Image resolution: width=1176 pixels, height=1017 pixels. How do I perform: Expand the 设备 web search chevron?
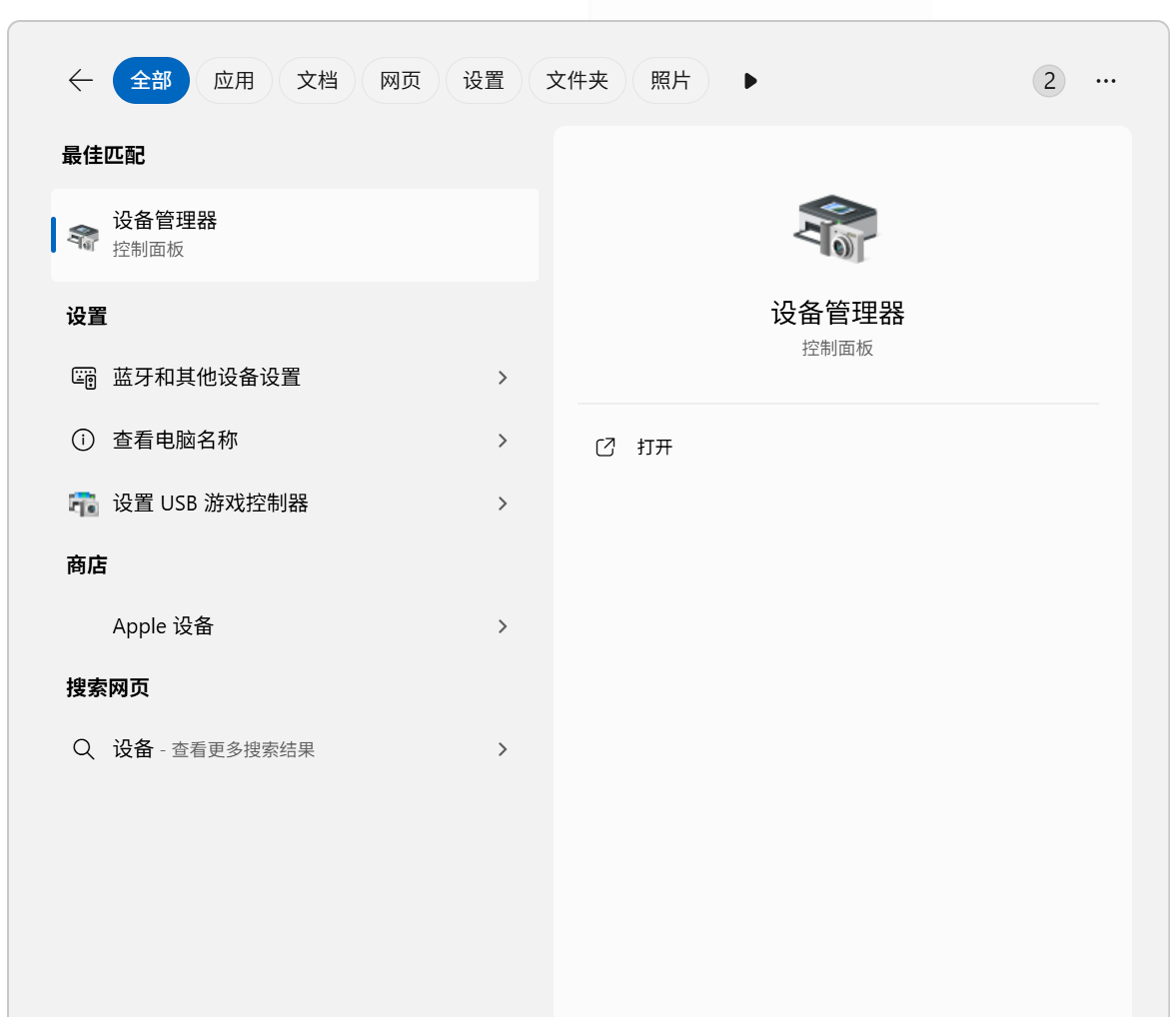click(504, 749)
